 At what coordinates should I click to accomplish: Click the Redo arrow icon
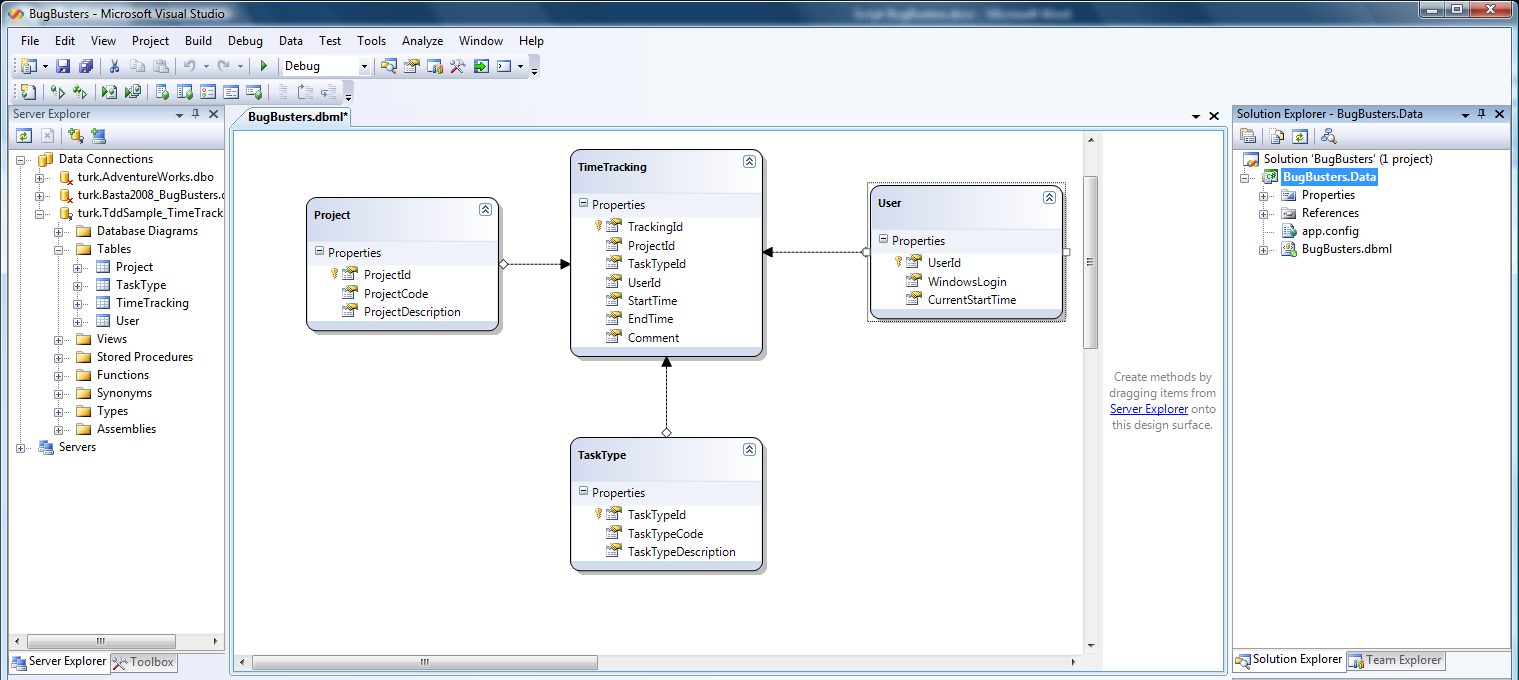223,66
